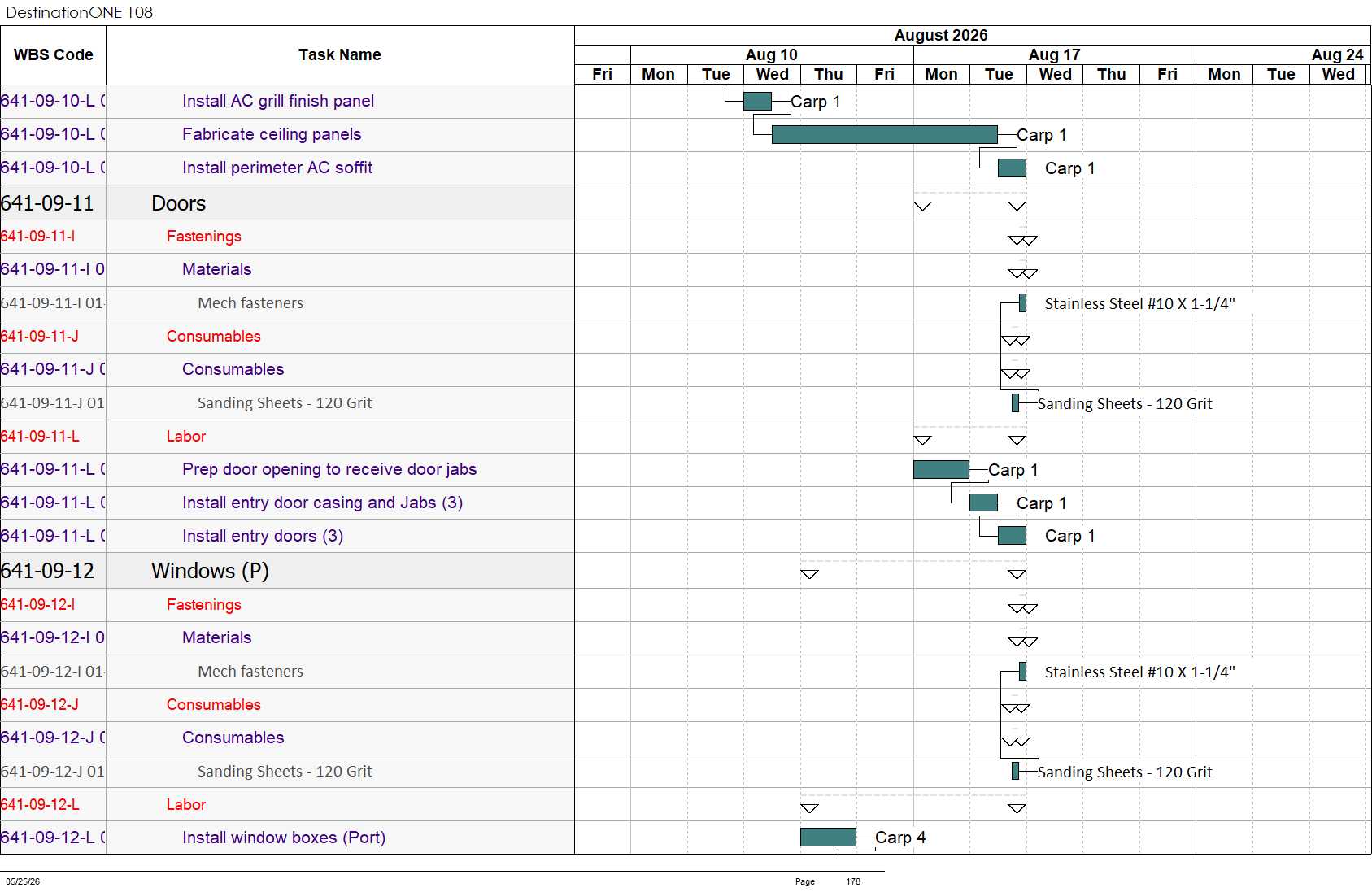Click the Windows (P) summary start triangle marker

pos(809,574)
